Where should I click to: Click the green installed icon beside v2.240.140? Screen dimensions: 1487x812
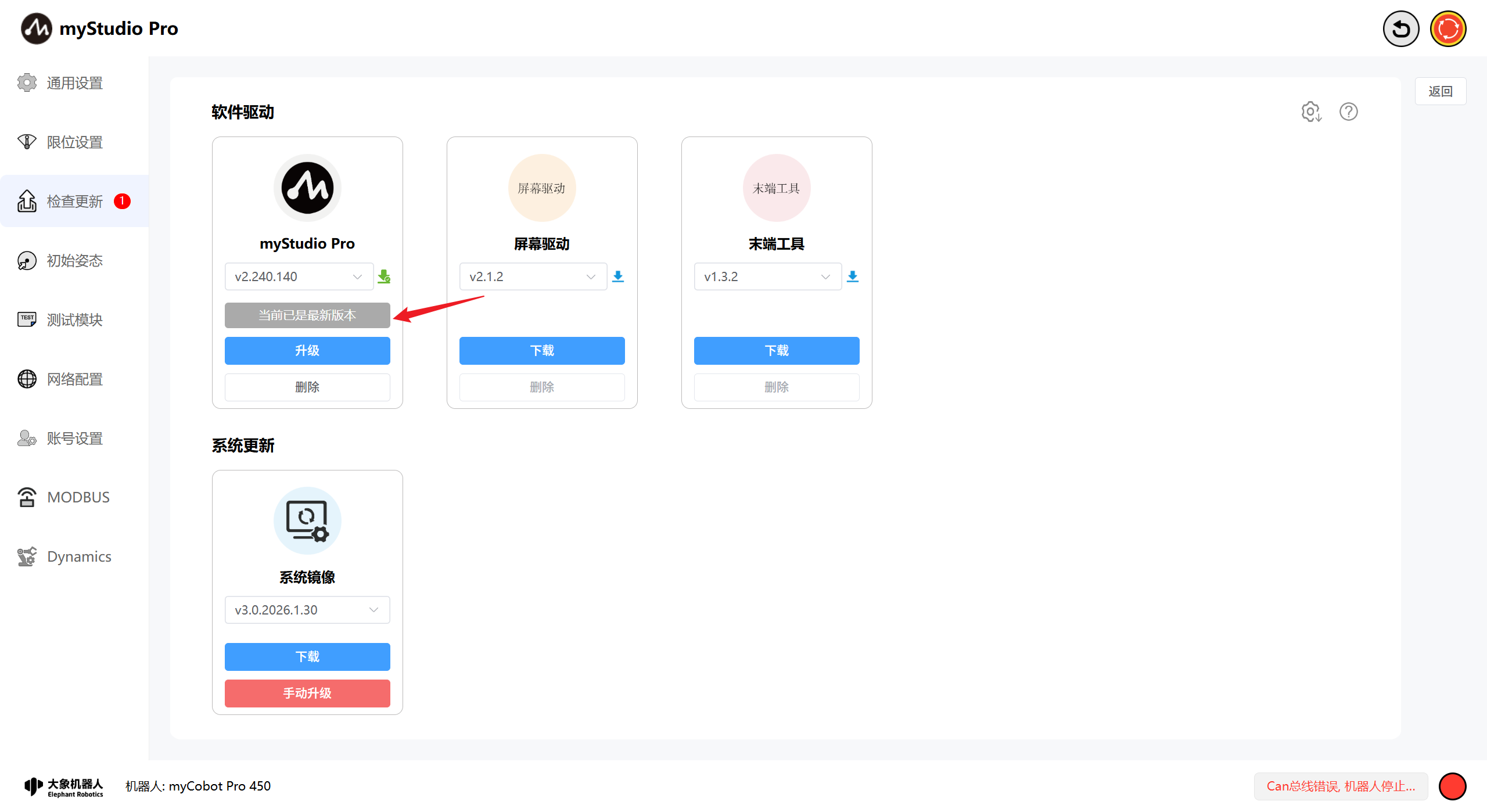(384, 276)
